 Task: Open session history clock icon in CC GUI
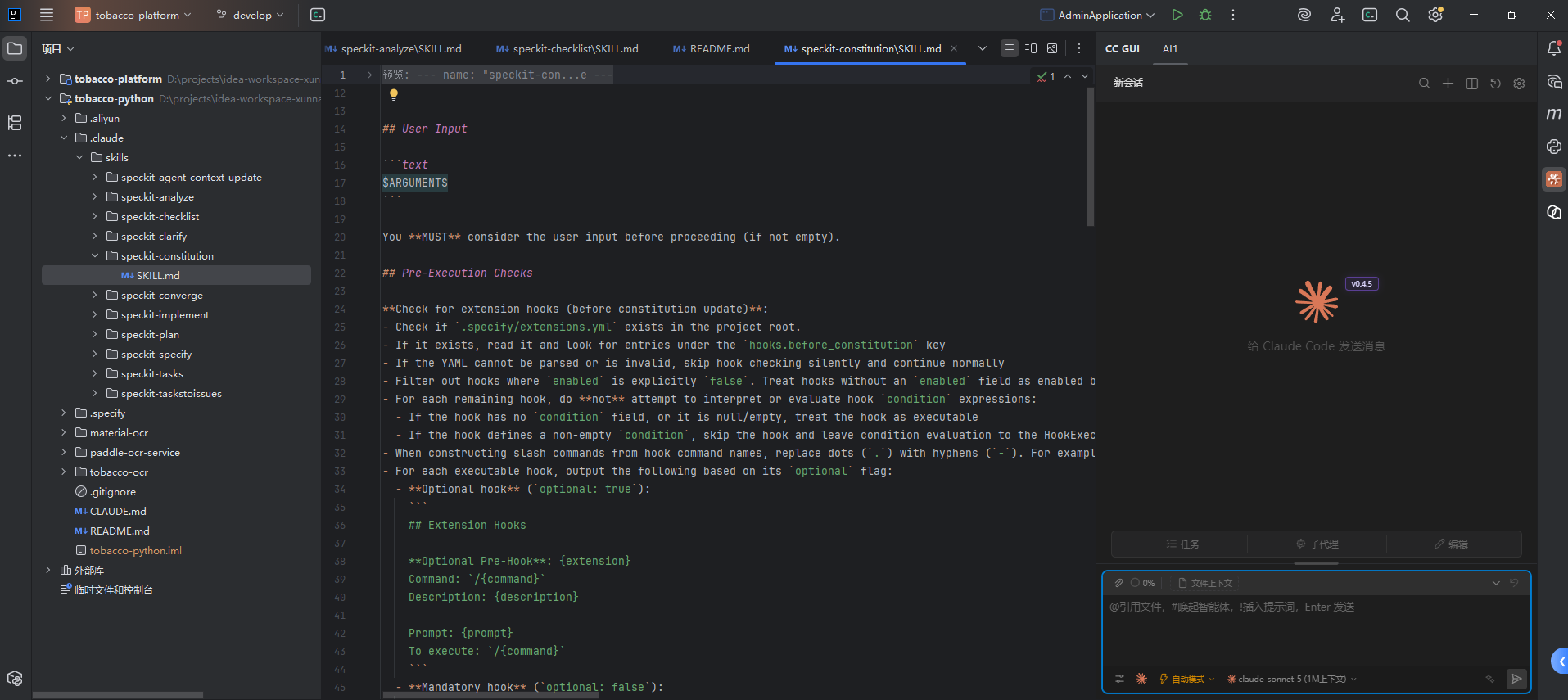pos(1495,83)
